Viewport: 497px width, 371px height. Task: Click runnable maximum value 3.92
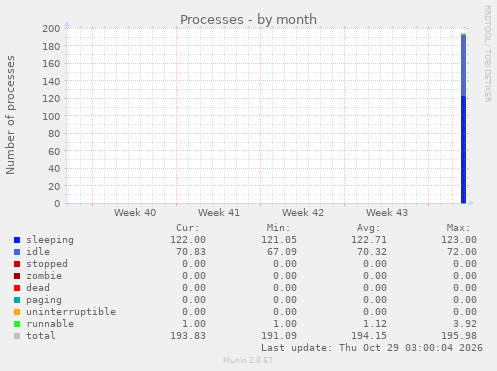pyautogui.click(x=465, y=324)
